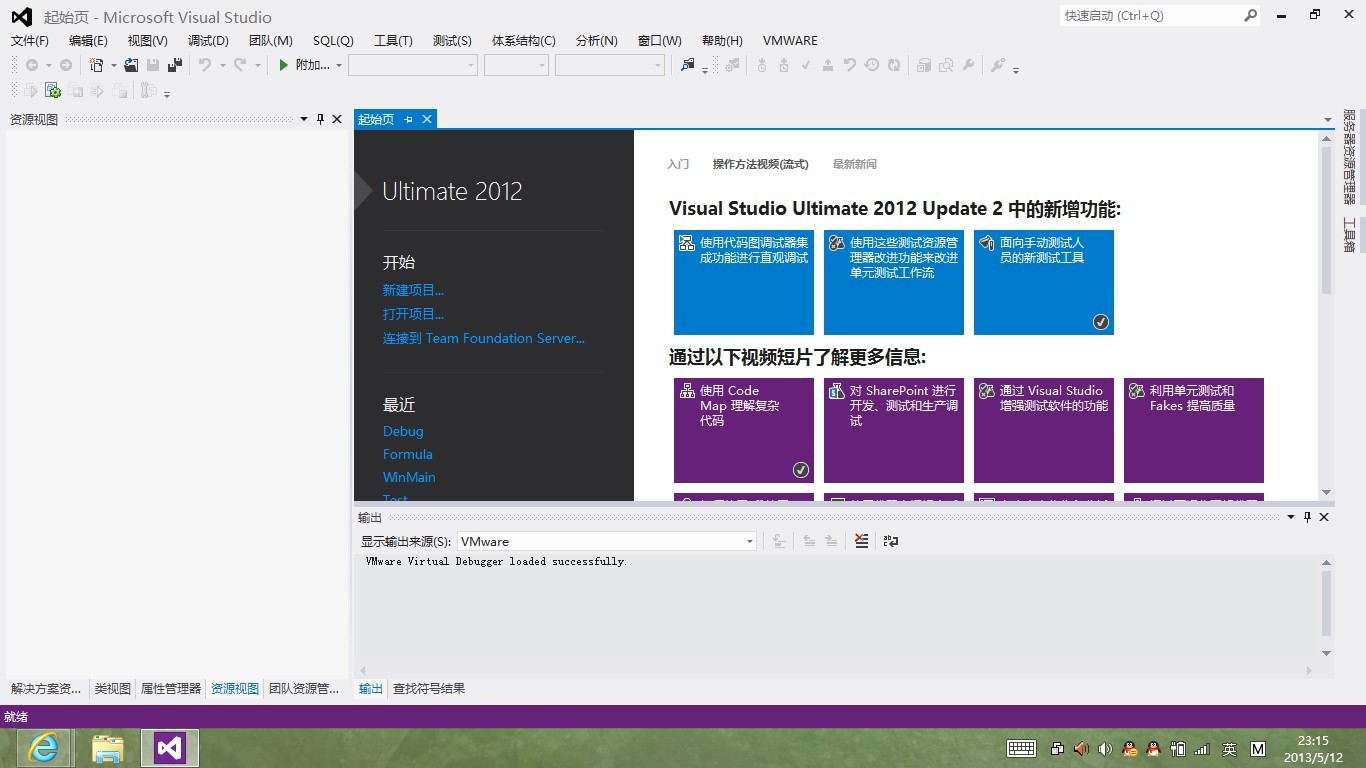This screenshot has width=1366, height=768.
Task: Open the Architecture (体系结构) menu
Action: (x=524, y=41)
